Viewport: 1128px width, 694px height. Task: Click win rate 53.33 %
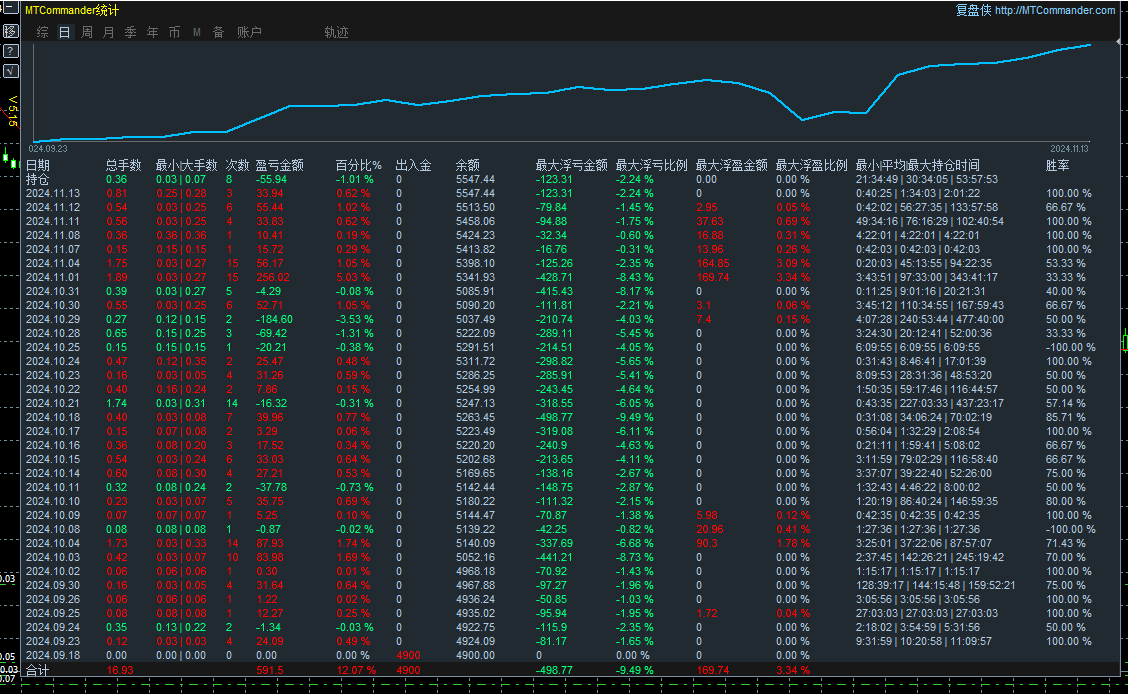pos(1066,263)
